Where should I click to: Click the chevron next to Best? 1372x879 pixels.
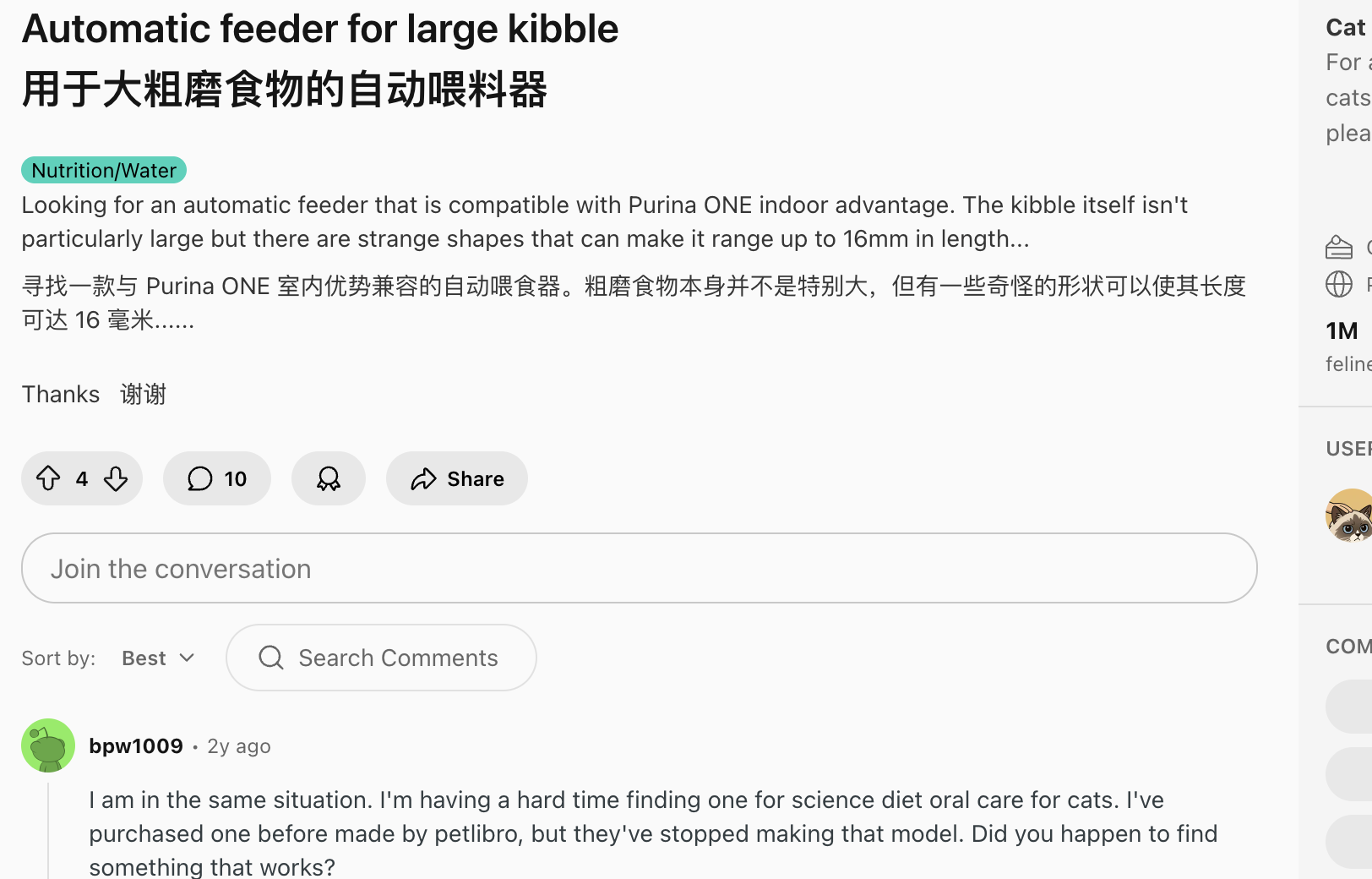(188, 658)
